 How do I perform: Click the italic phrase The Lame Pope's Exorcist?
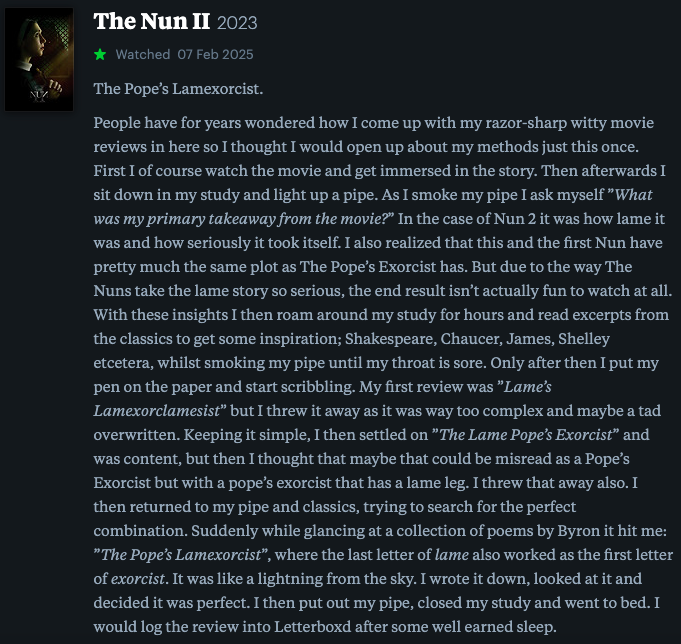526,435
